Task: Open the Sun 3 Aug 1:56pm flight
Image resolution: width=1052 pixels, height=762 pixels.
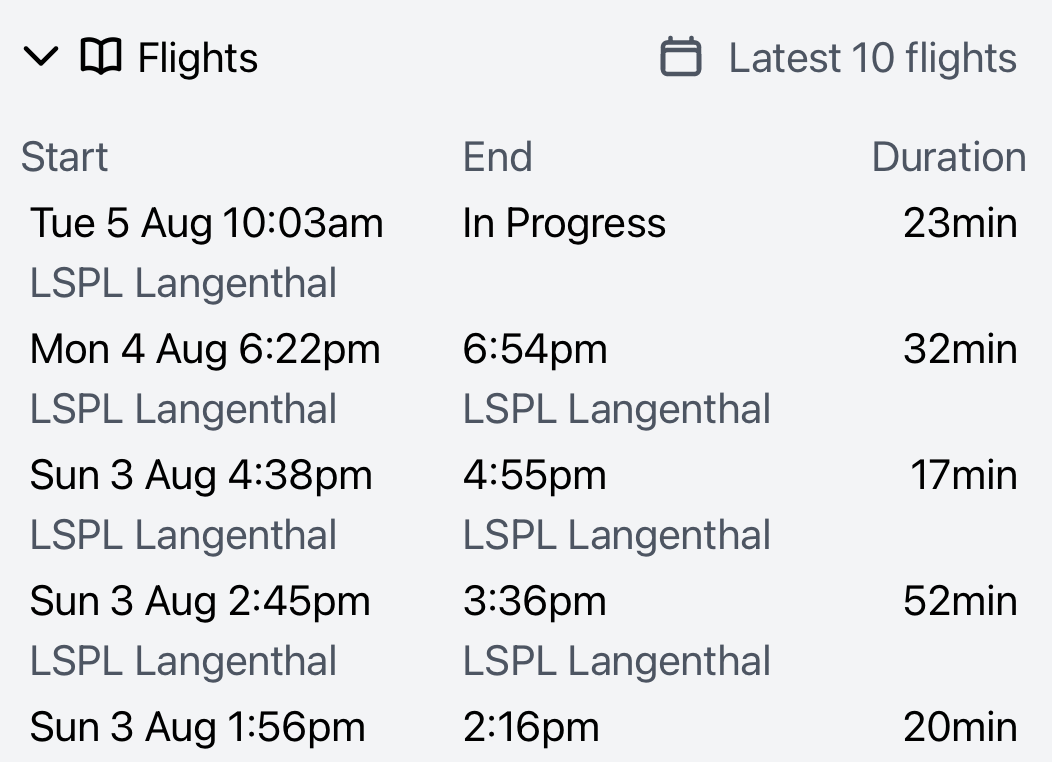Action: (198, 727)
